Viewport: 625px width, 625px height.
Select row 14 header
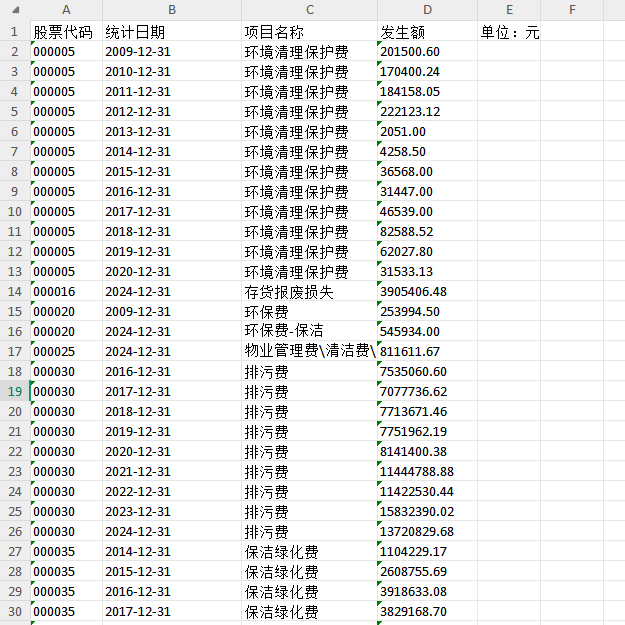(x=15, y=291)
